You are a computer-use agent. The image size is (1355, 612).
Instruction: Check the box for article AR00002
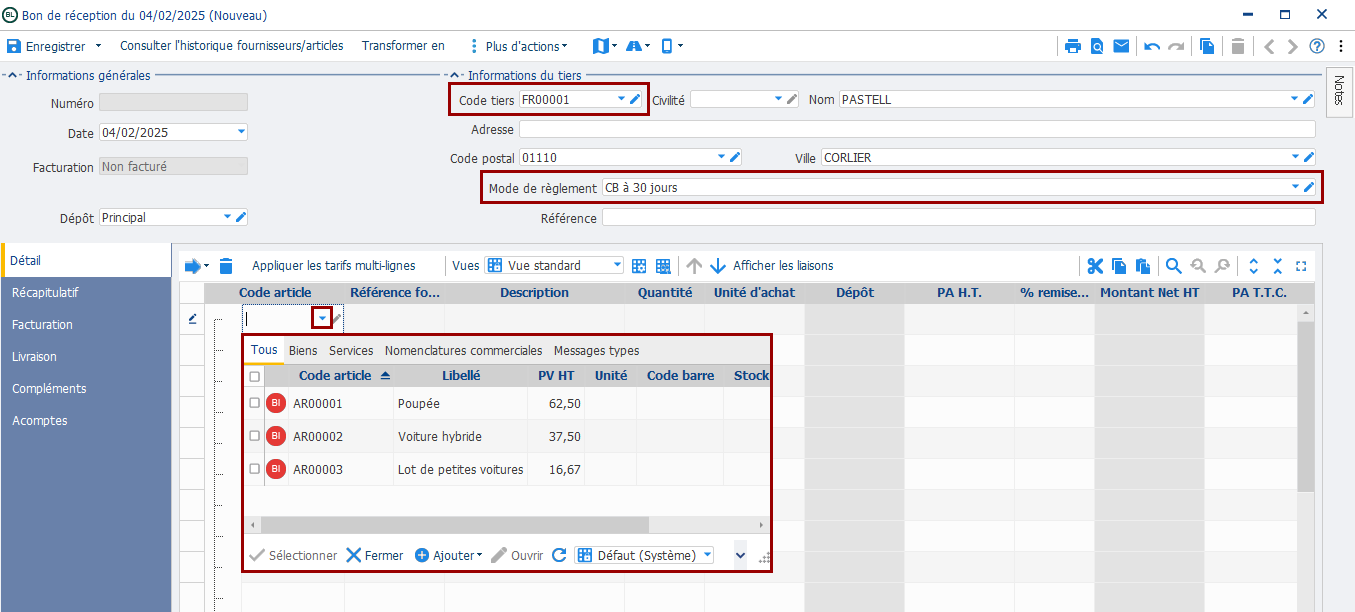tap(254, 436)
